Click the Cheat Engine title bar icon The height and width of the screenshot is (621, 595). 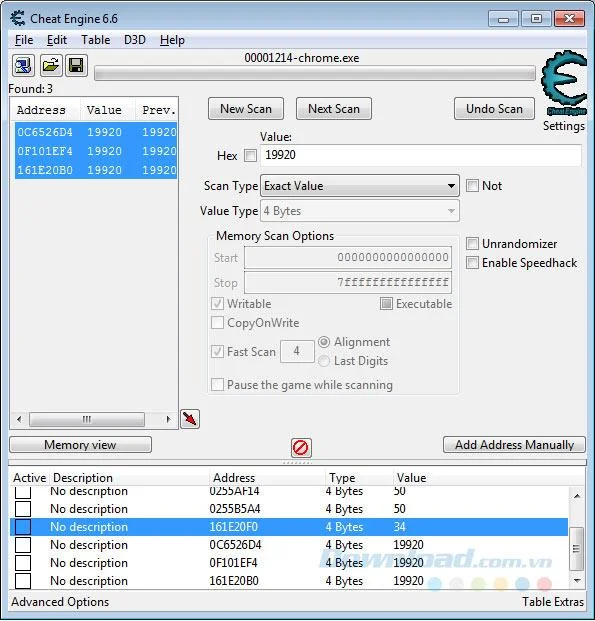(18, 19)
